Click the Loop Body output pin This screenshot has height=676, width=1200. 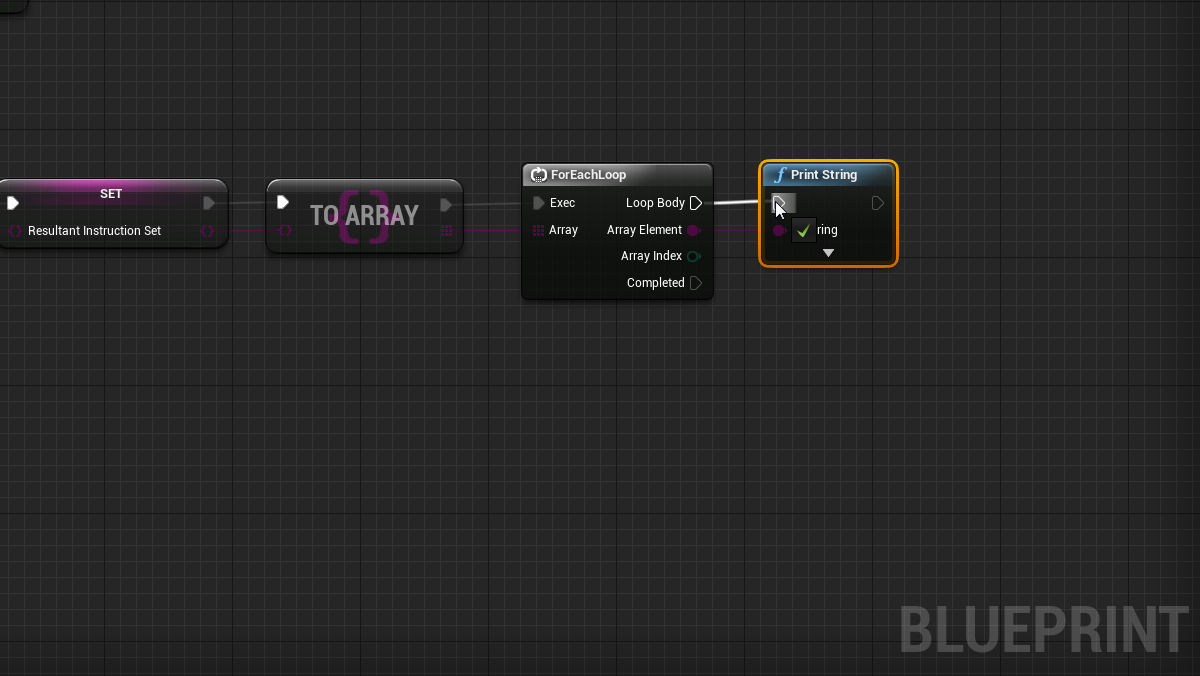696,203
